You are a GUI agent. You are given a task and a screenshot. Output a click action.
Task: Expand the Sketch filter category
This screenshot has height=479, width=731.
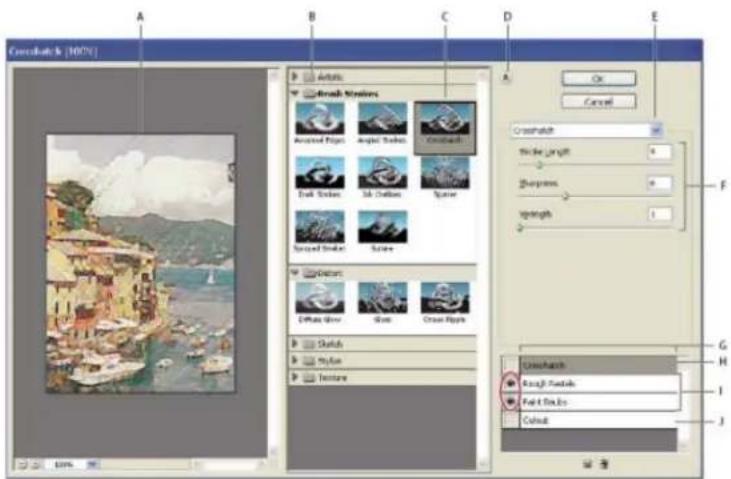point(295,344)
